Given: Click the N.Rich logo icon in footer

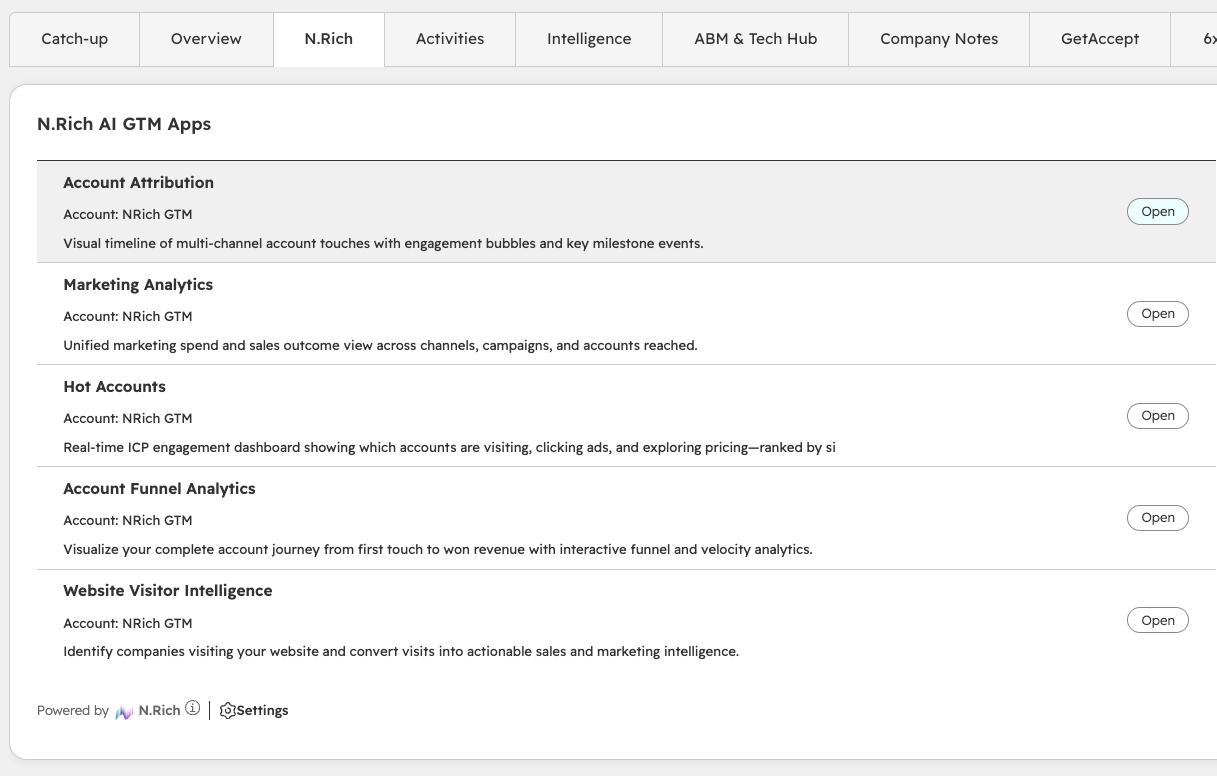Looking at the screenshot, I should [x=124, y=711].
